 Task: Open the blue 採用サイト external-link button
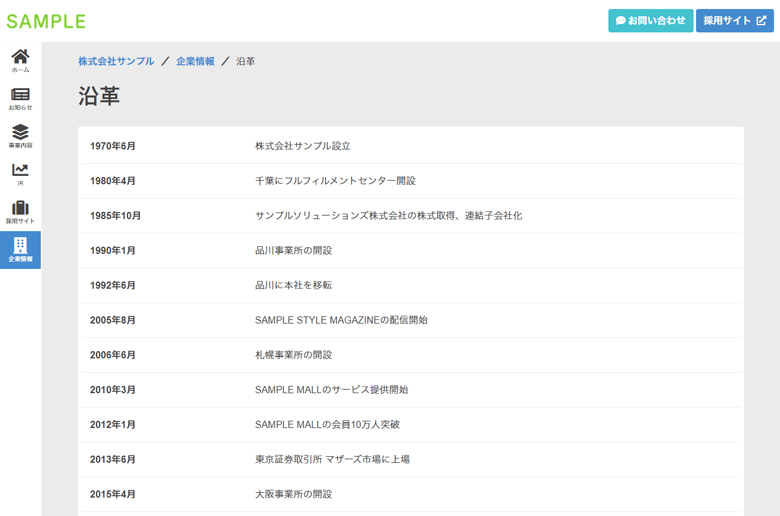734,20
